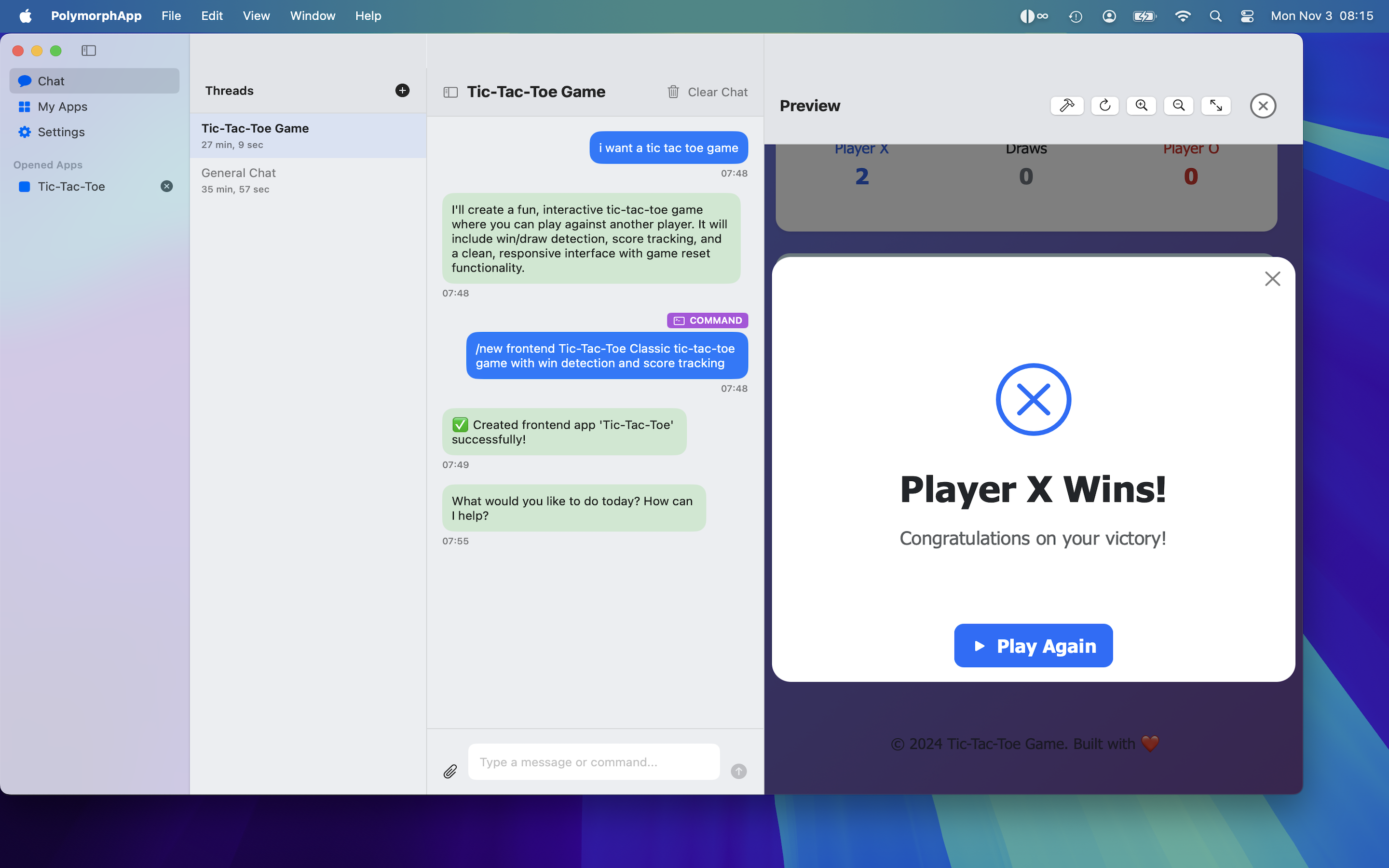Open the Settings section
This screenshot has width=1389, height=868.
pos(61,132)
